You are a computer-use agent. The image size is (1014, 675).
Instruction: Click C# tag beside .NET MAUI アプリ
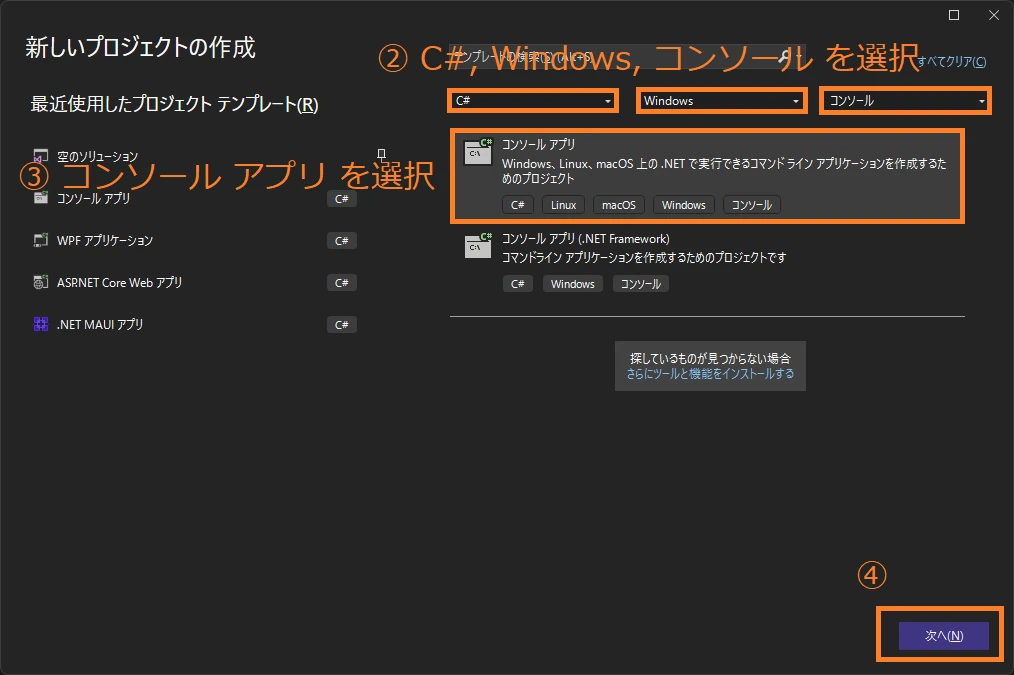pos(341,325)
